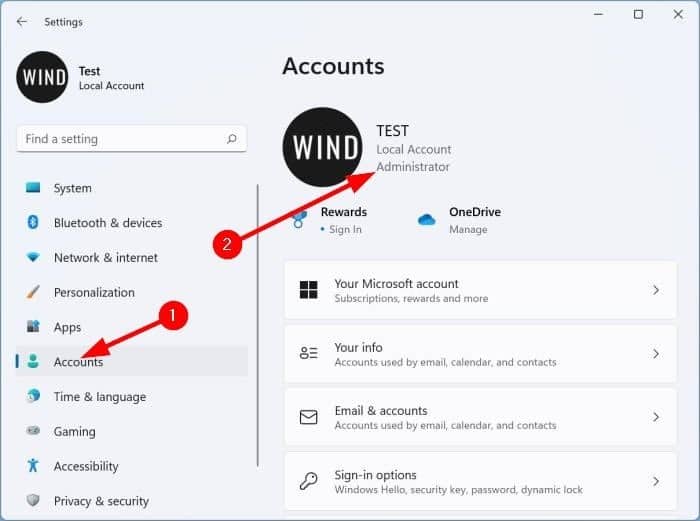The width and height of the screenshot is (700, 521).
Task: Open Your Microsoft account card
Action: [x=480, y=290]
